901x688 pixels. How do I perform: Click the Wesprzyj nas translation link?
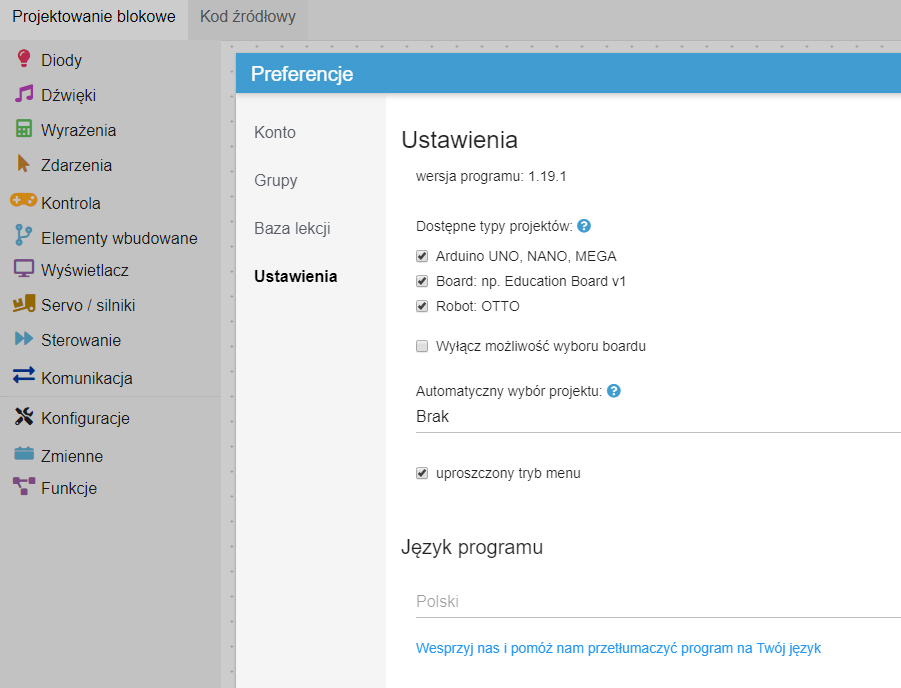(617, 648)
